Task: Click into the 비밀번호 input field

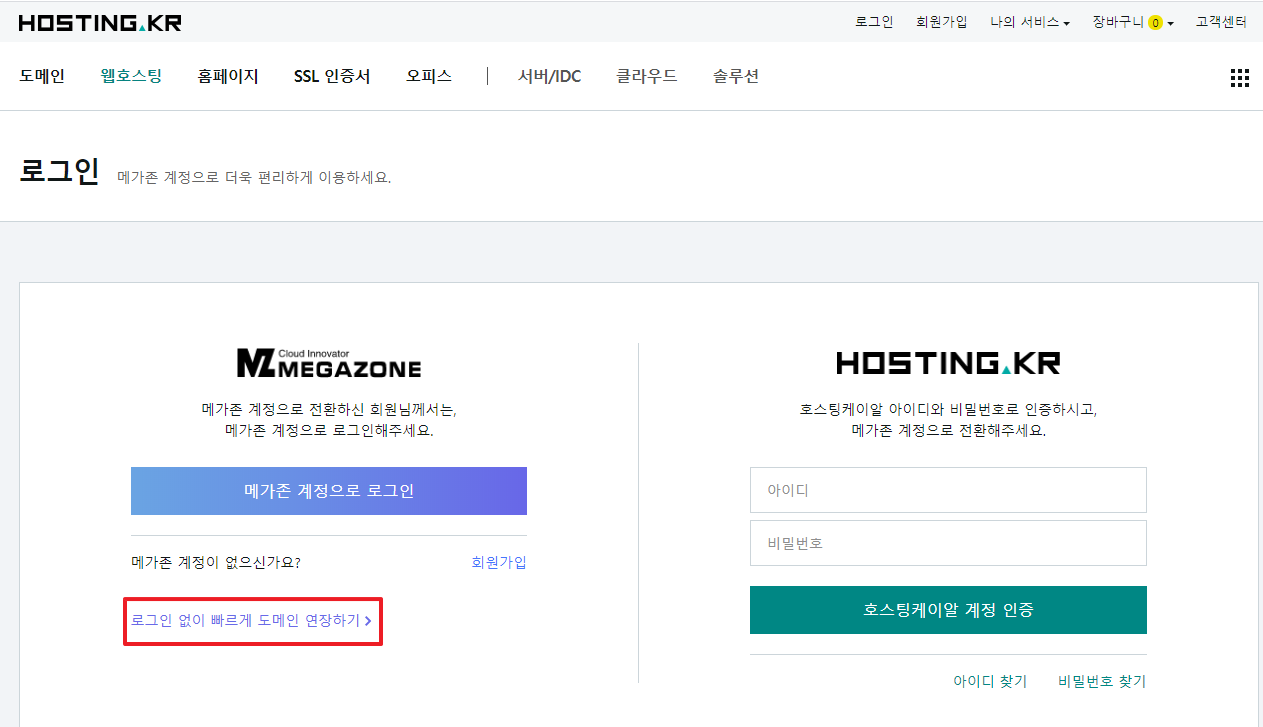Action: pos(947,543)
